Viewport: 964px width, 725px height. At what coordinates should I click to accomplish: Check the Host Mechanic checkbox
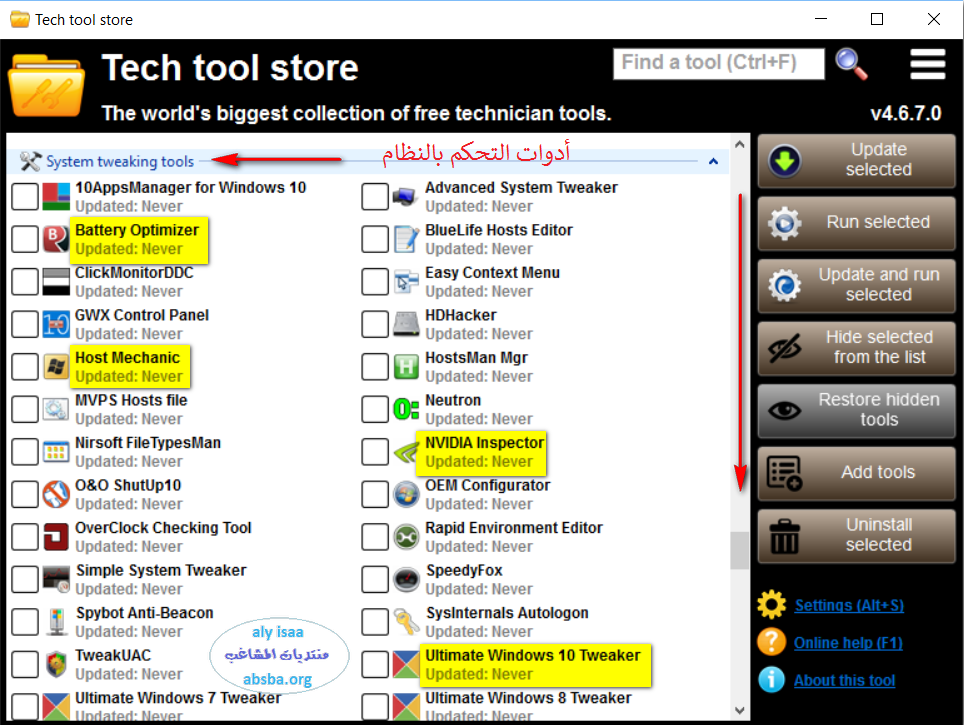click(24, 367)
